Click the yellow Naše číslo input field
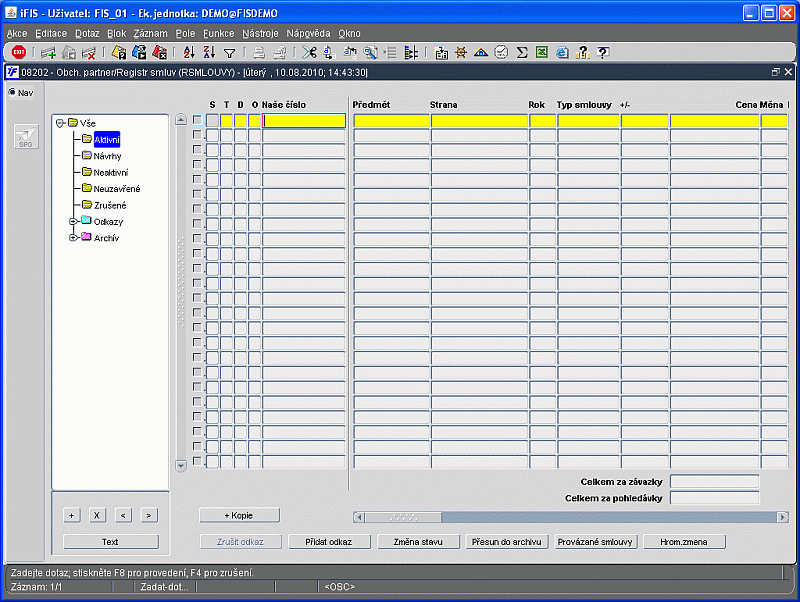The image size is (800, 602). click(304, 121)
